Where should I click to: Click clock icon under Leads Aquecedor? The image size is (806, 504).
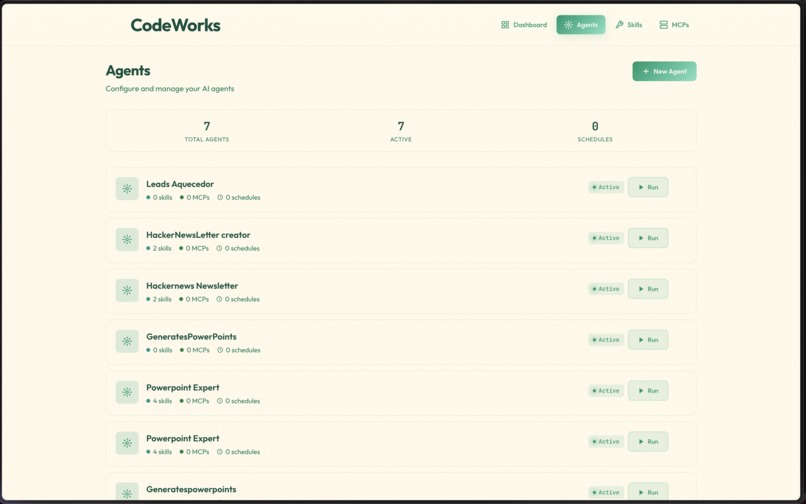pos(220,197)
